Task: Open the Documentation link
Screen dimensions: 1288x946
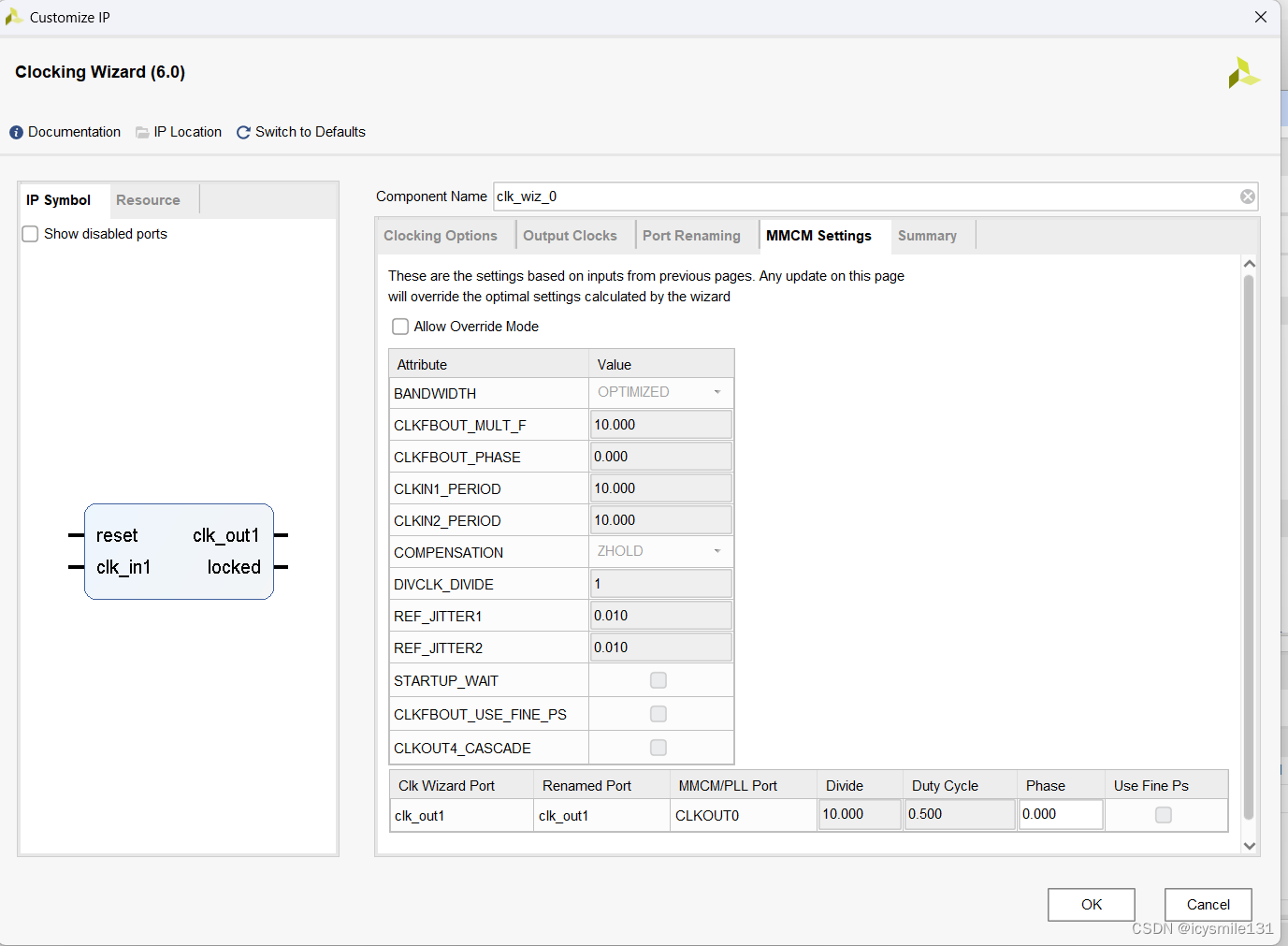Action: click(74, 132)
